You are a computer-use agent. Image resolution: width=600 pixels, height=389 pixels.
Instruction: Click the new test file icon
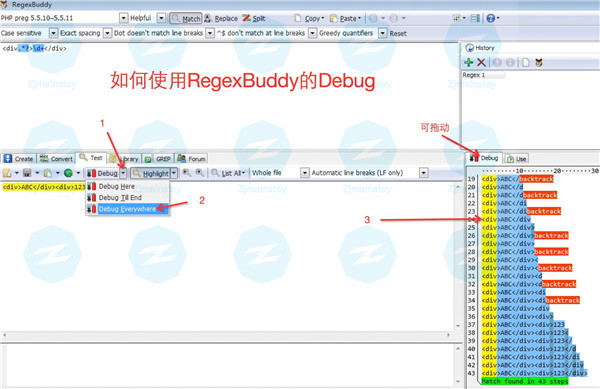(x=7, y=173)
